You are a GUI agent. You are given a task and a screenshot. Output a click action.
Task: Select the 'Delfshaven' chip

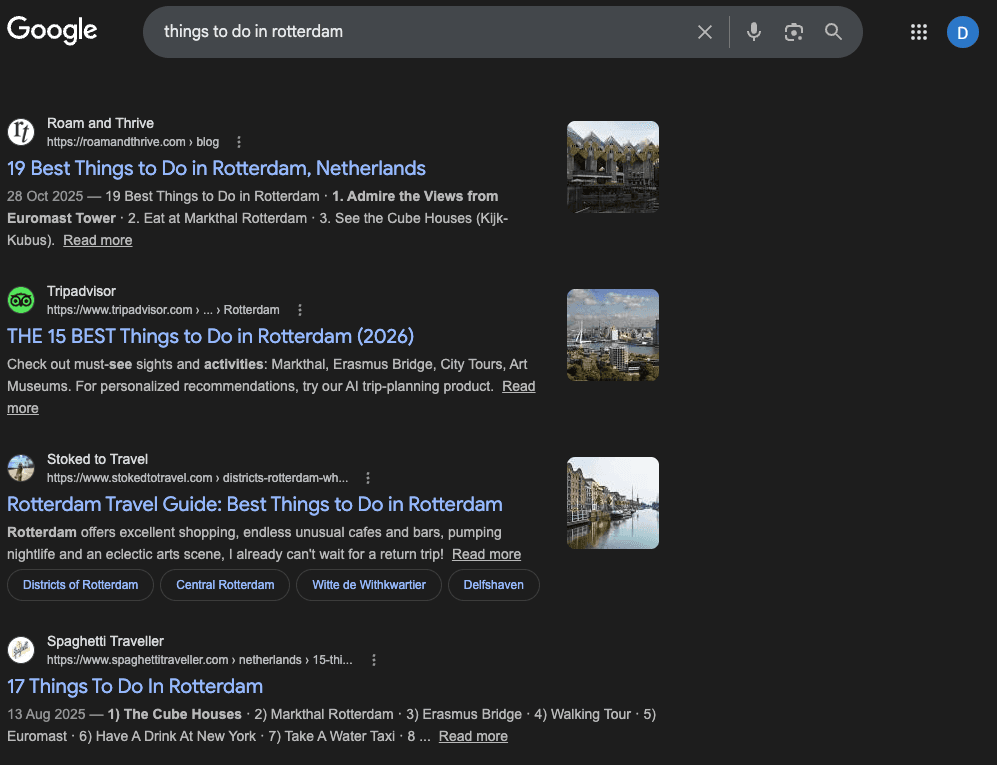coord(494,584)
